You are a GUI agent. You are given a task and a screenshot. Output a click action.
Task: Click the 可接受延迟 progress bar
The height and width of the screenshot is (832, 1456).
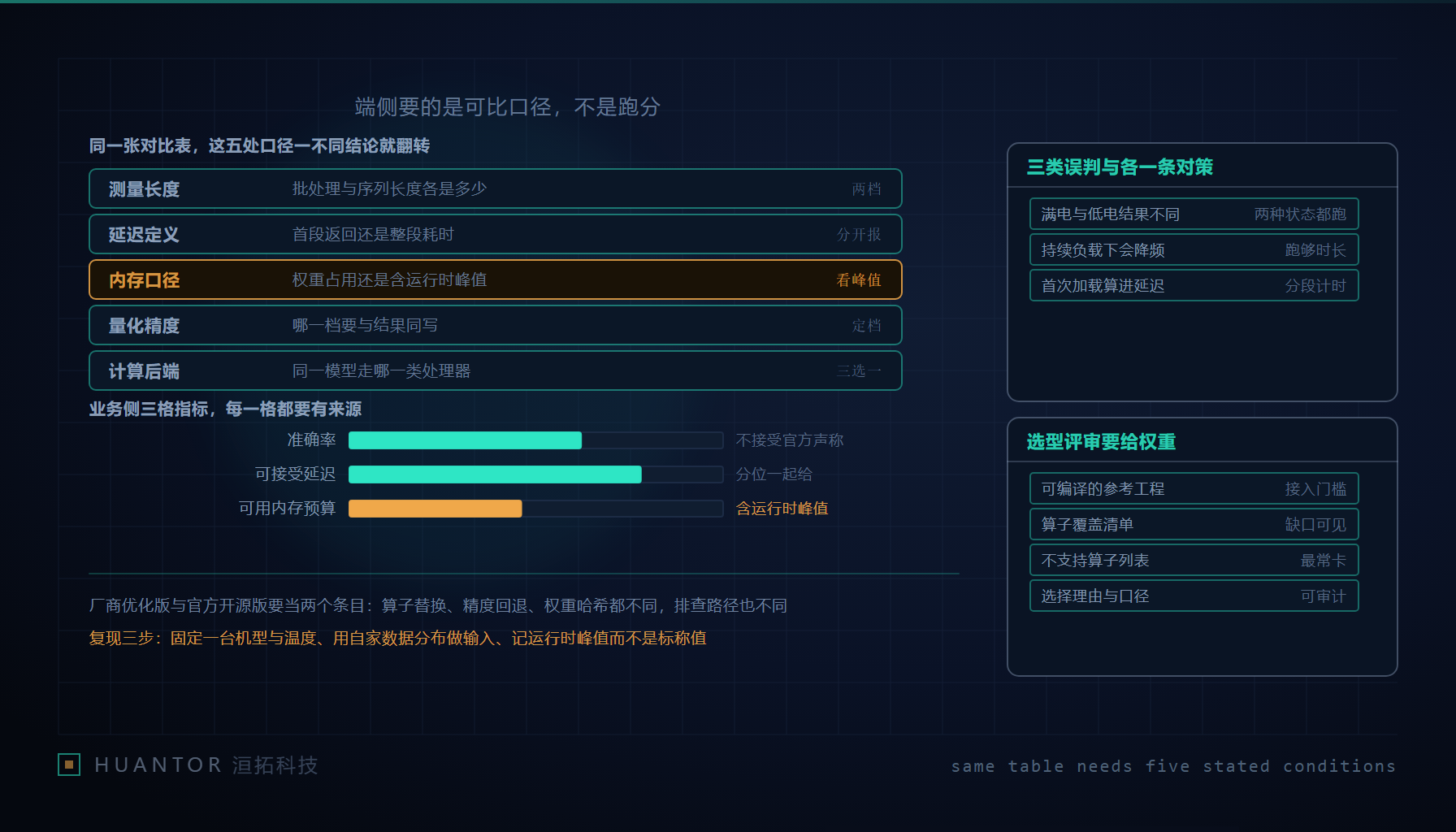pyautogui.click(x=535, y=474)
